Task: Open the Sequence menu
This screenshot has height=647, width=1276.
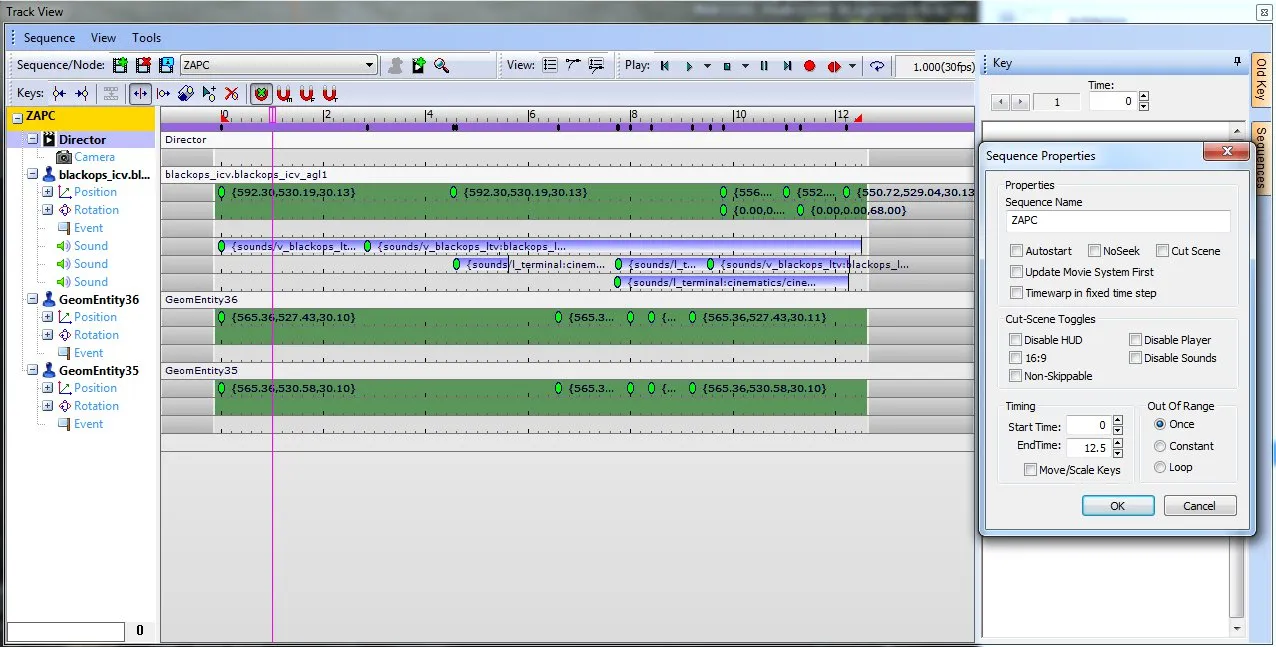Action: click(x=49, y=37)
